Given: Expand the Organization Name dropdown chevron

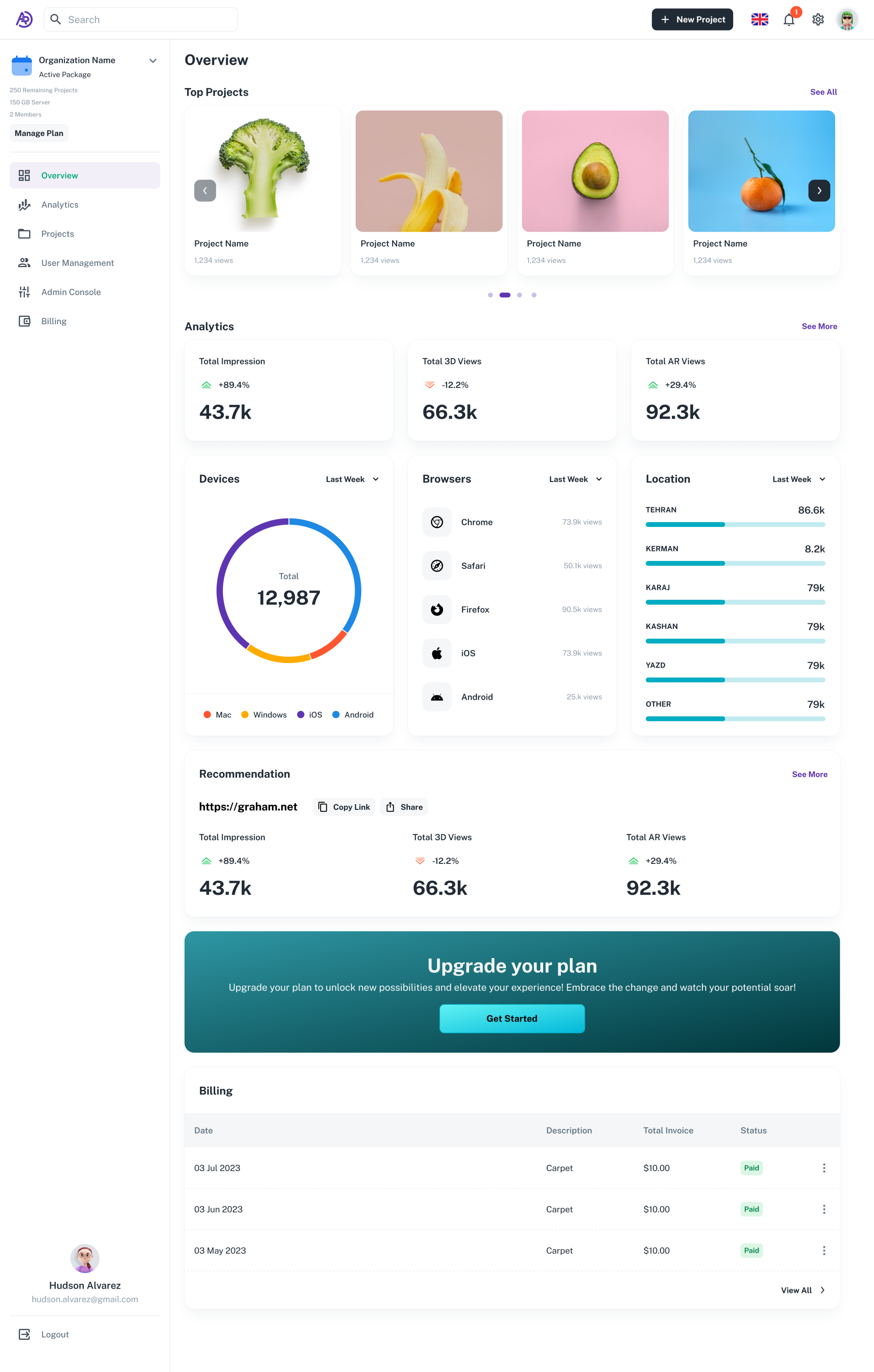Looking at the screenshot, I should [153, 61].
